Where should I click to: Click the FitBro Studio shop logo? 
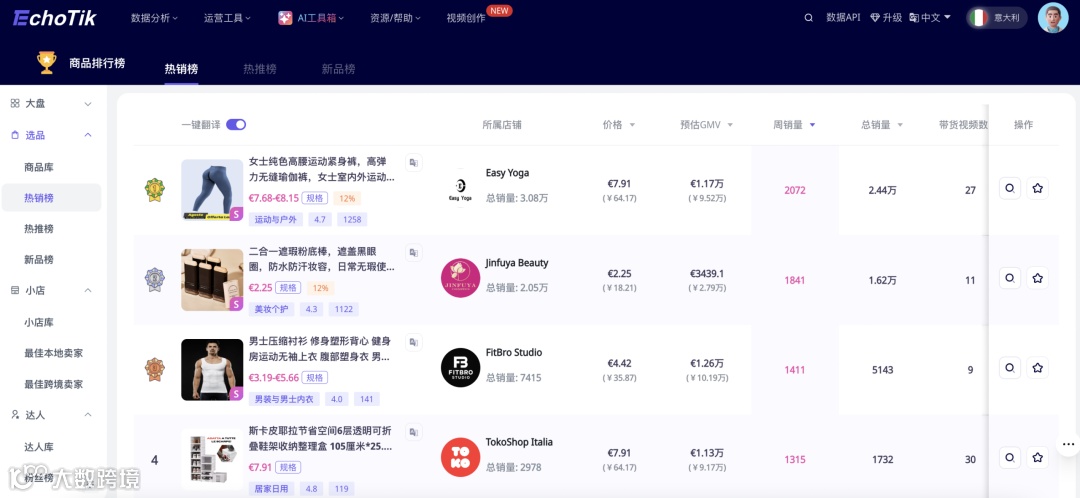coord(460,368)
